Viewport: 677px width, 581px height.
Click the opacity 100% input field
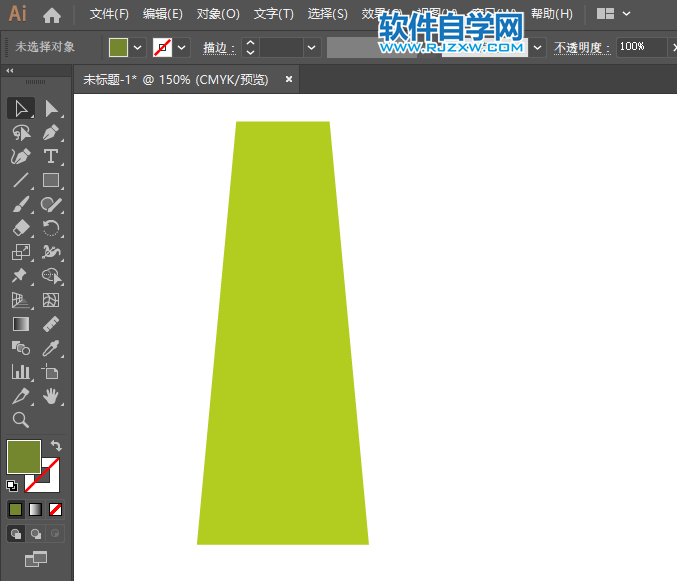(x=638, y=47)
